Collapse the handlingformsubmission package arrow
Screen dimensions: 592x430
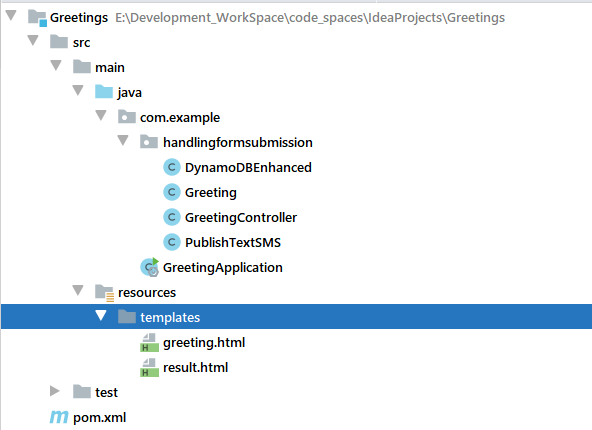tap(123, 140)
